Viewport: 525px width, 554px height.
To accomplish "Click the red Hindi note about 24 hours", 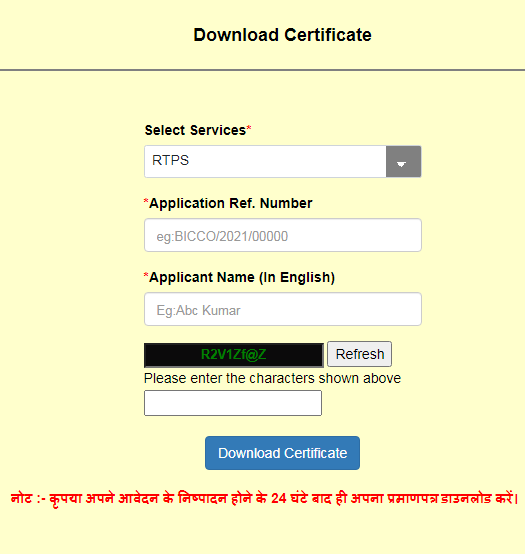I will [x=264, y=499].
